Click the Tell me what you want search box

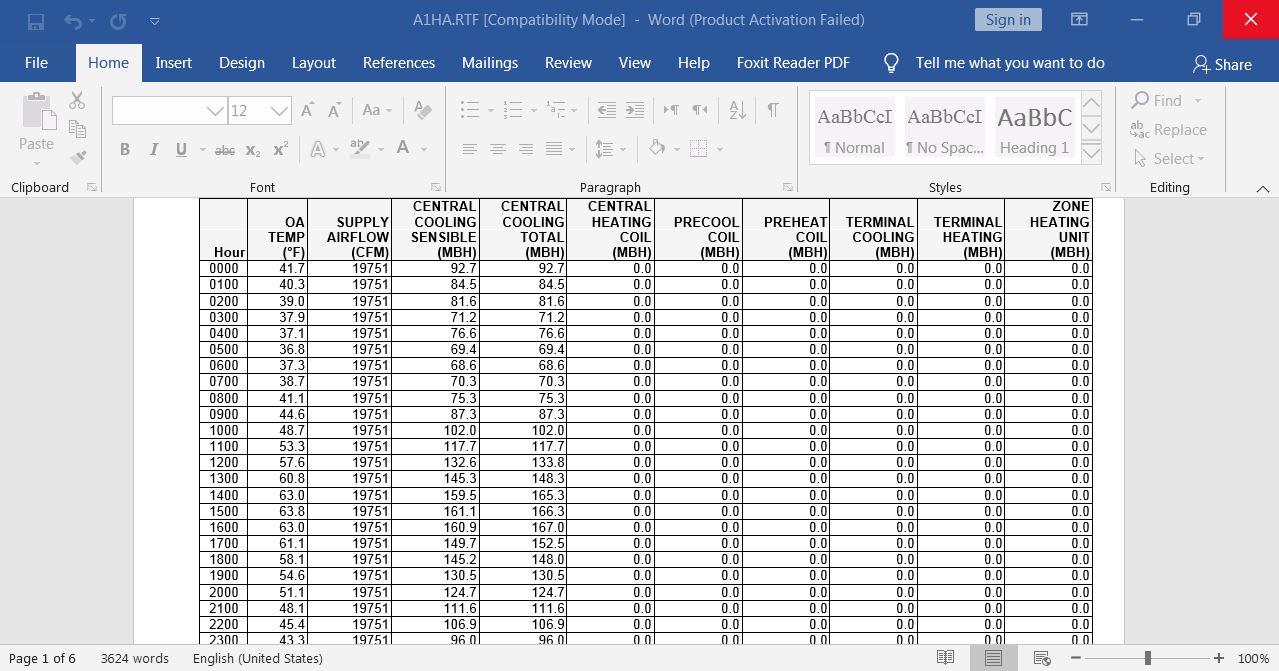[1009, 62]
